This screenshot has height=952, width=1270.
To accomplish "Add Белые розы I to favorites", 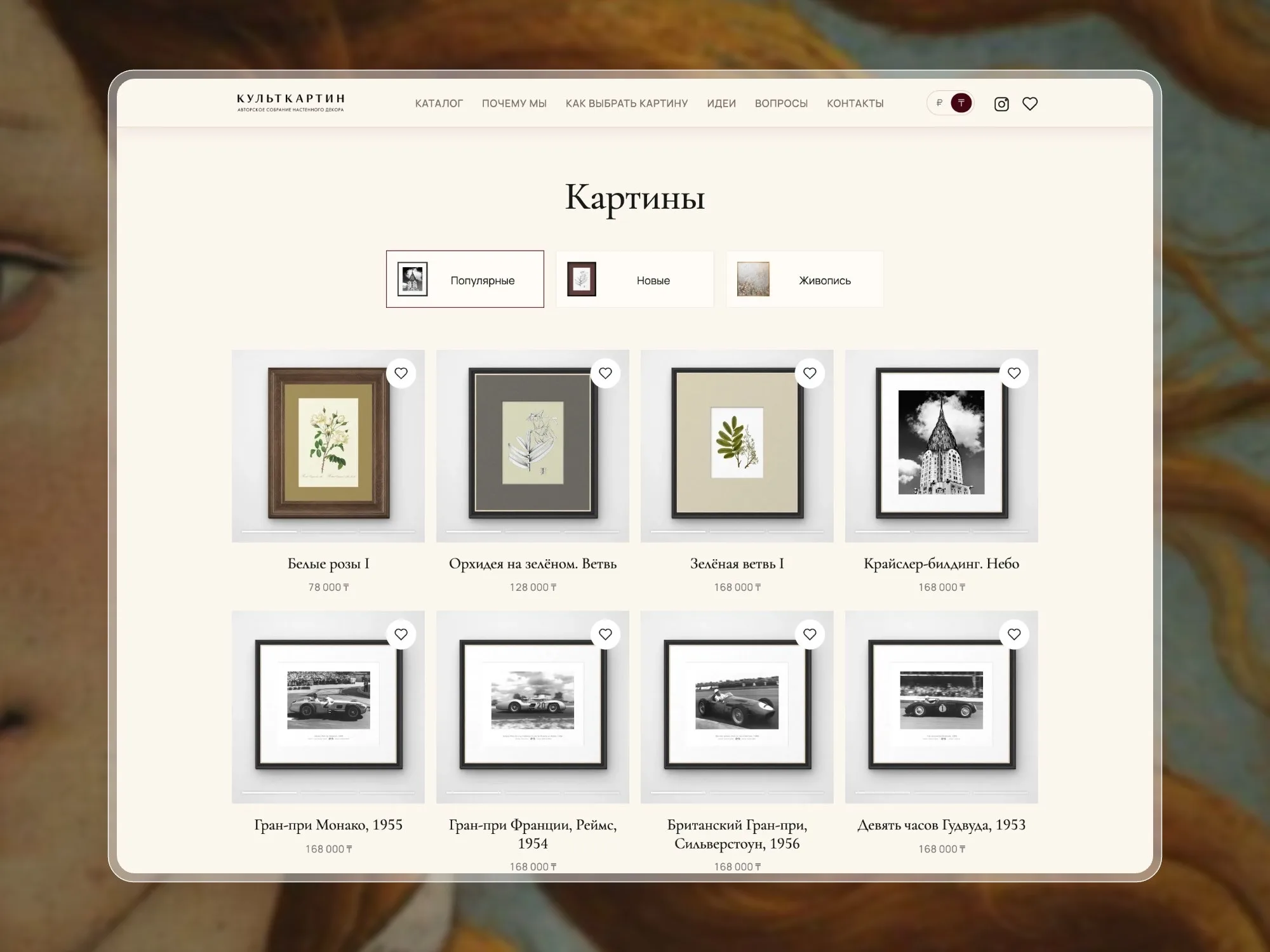I will tap(401, 373).
